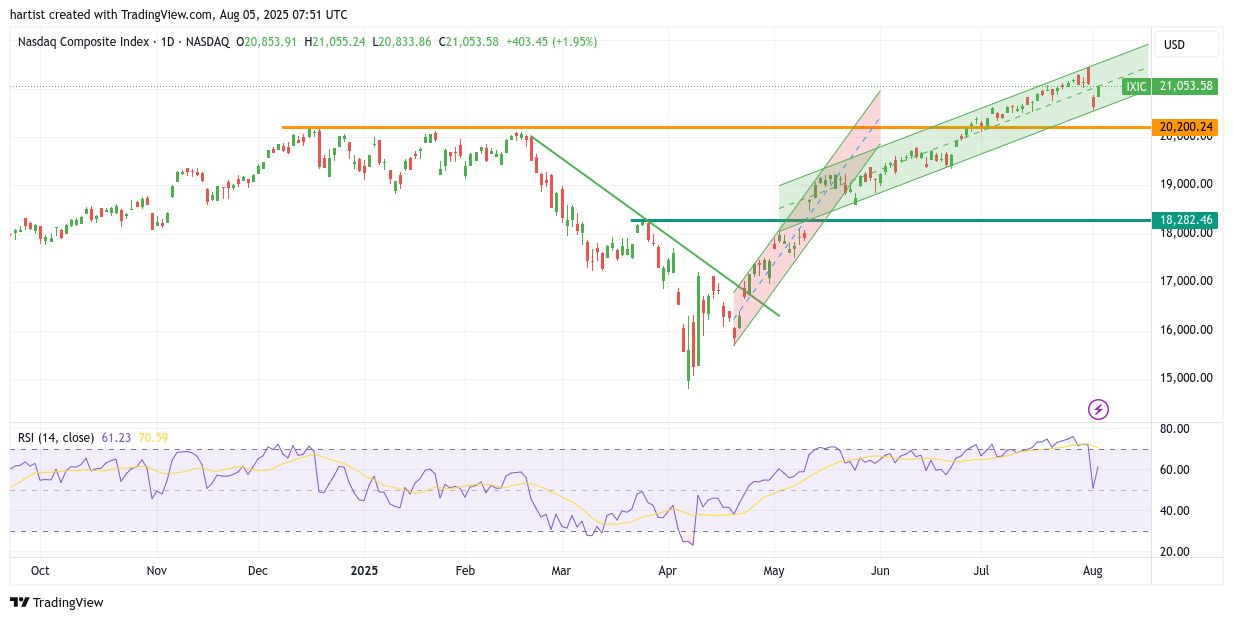Click the RSI moving average value 70.59
This screenshot has width=1233, height=620.
point(153,437)
